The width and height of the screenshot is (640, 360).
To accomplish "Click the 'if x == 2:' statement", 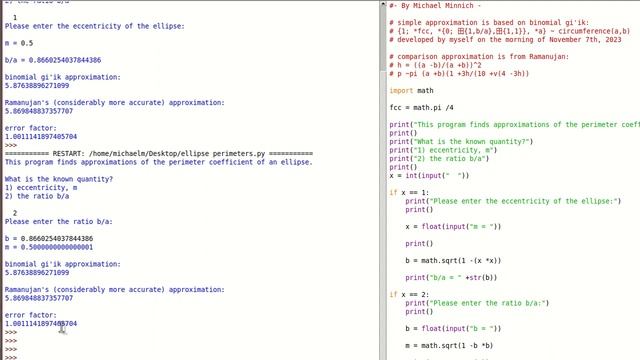I will (x=409, y=295).
